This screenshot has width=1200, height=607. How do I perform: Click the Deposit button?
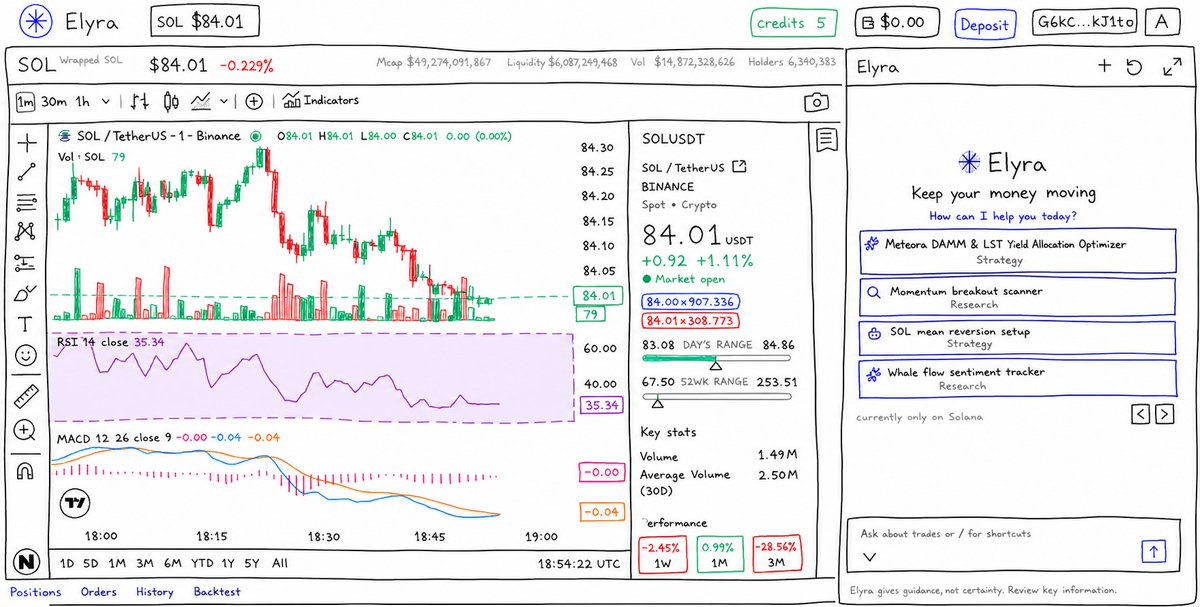click(984, 23)
